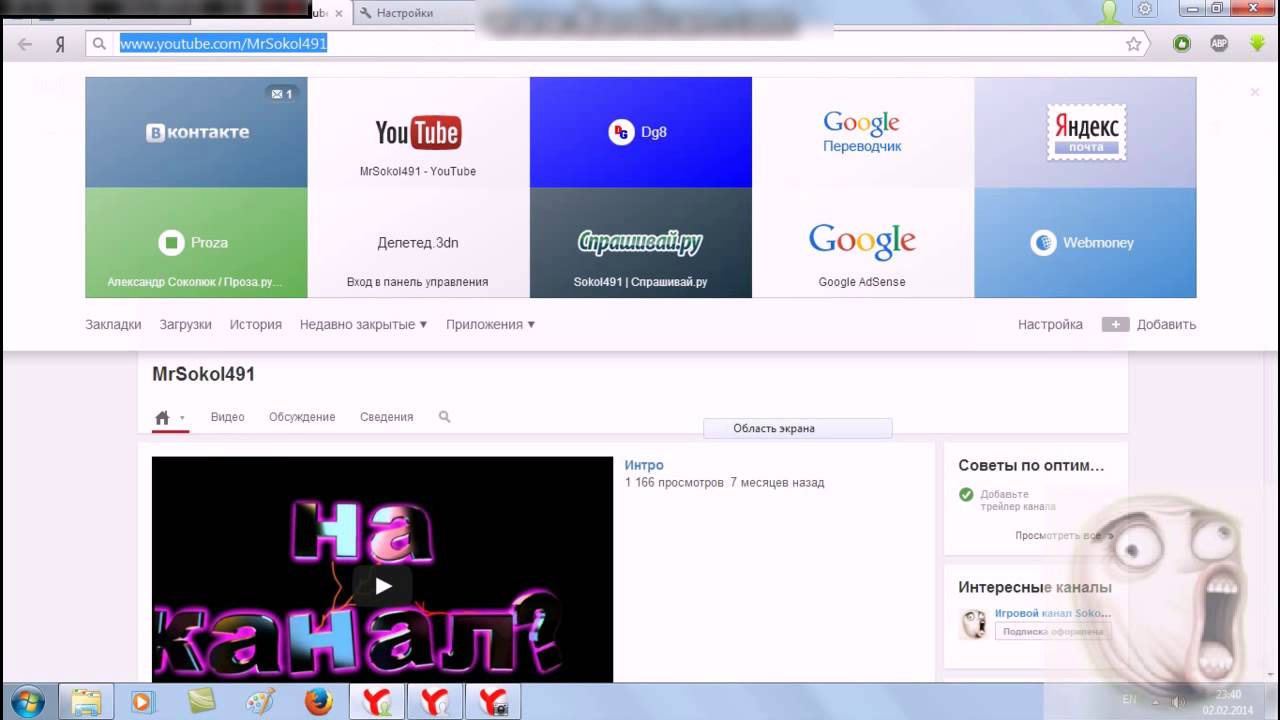Click the EN language indicator in tray
This screenshot has height=720, width=1280.
pos(1129,700)
